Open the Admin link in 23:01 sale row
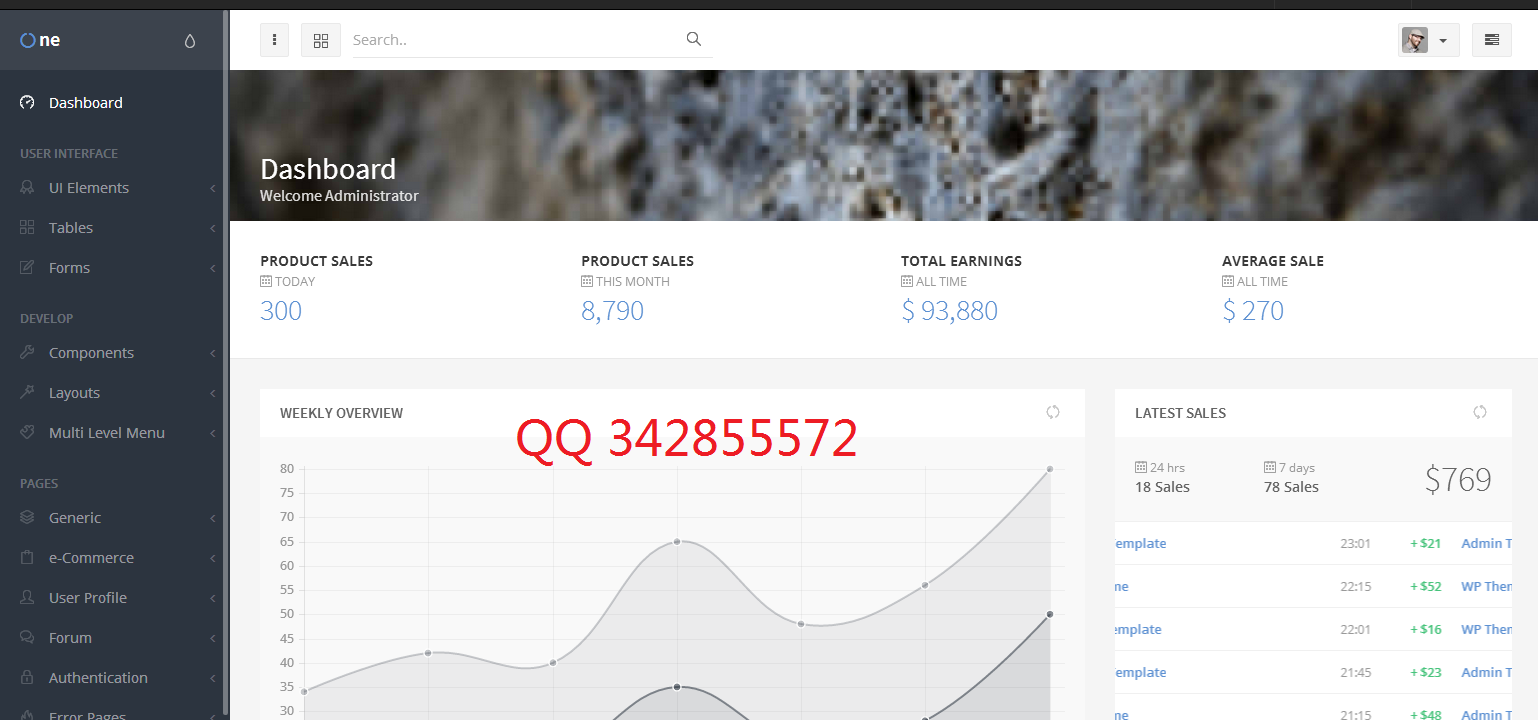Screen dimensions: 1538x720 tap(1486, 543)
